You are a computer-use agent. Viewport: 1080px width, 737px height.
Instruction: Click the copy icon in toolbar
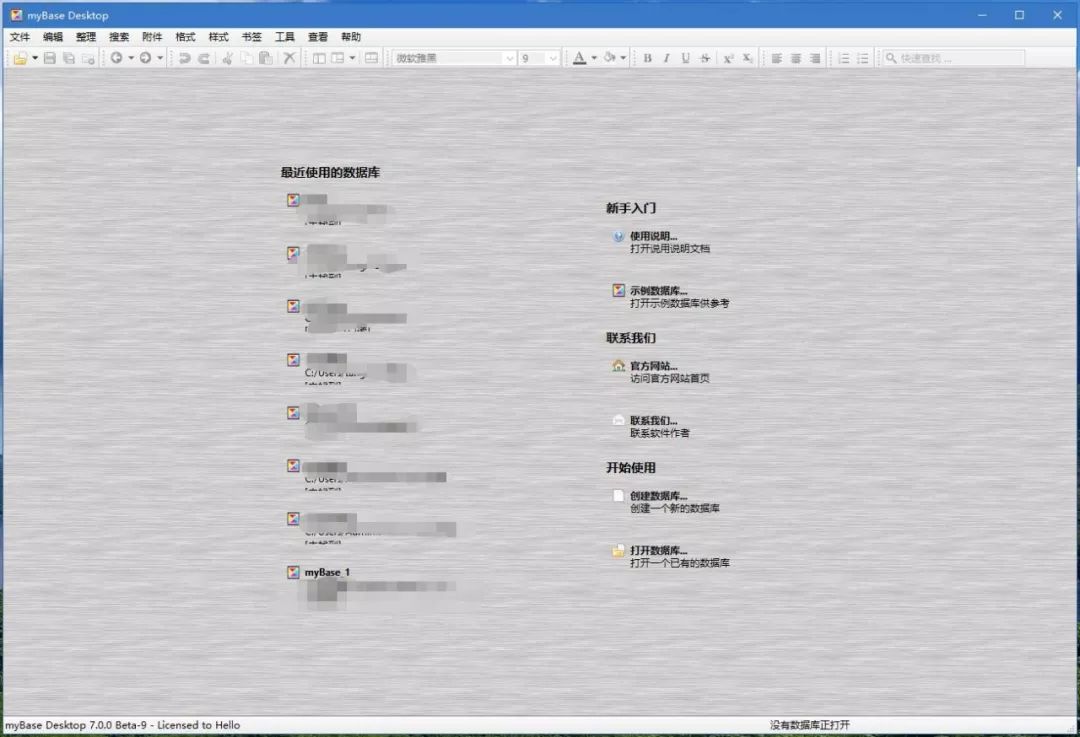[247, 59]
